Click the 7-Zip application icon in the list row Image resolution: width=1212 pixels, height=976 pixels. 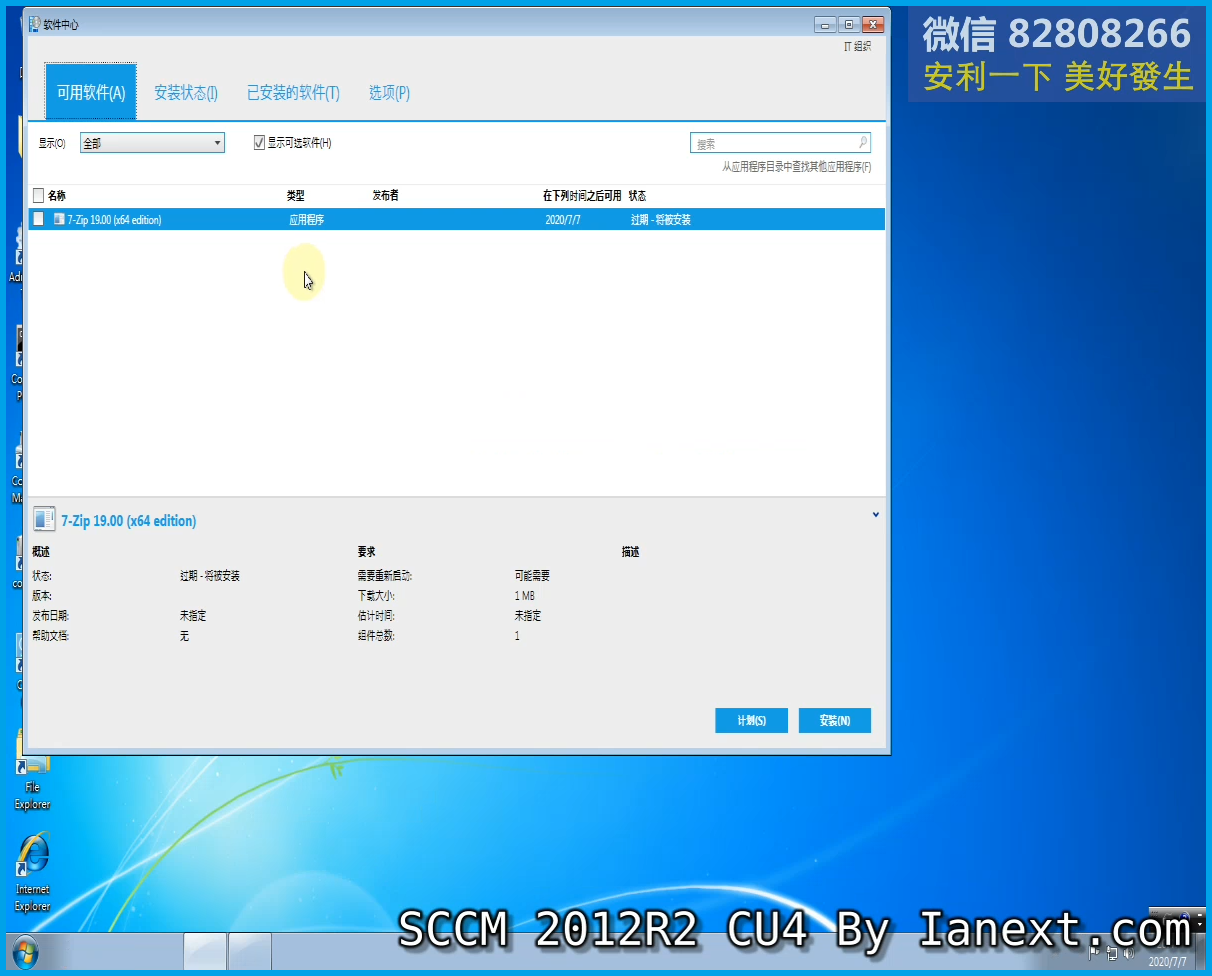[59, 219]
